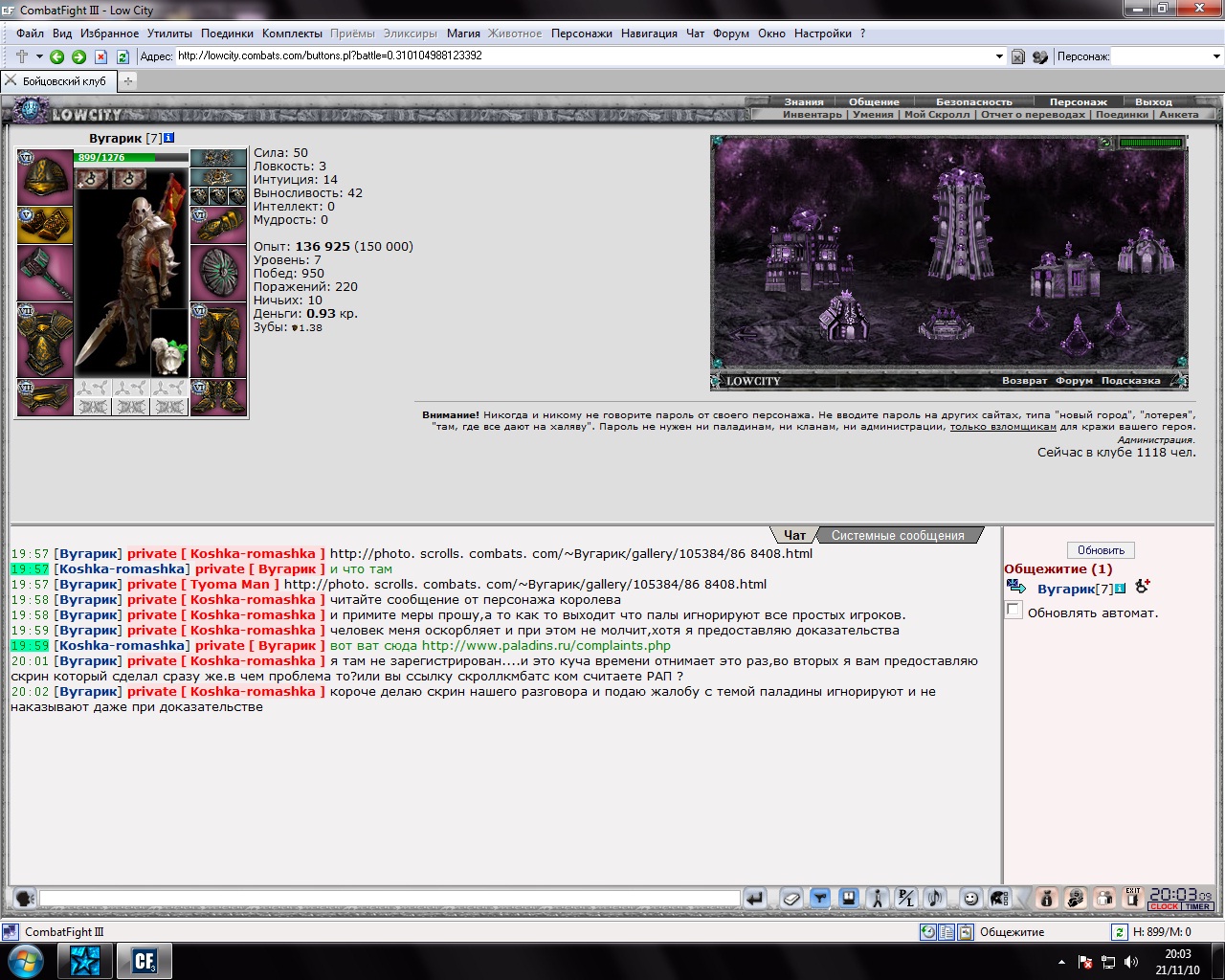The height and width of the screenshot is (980, 1225).
Task: Toggle the blue chat filter button
Action: [819, 898]
